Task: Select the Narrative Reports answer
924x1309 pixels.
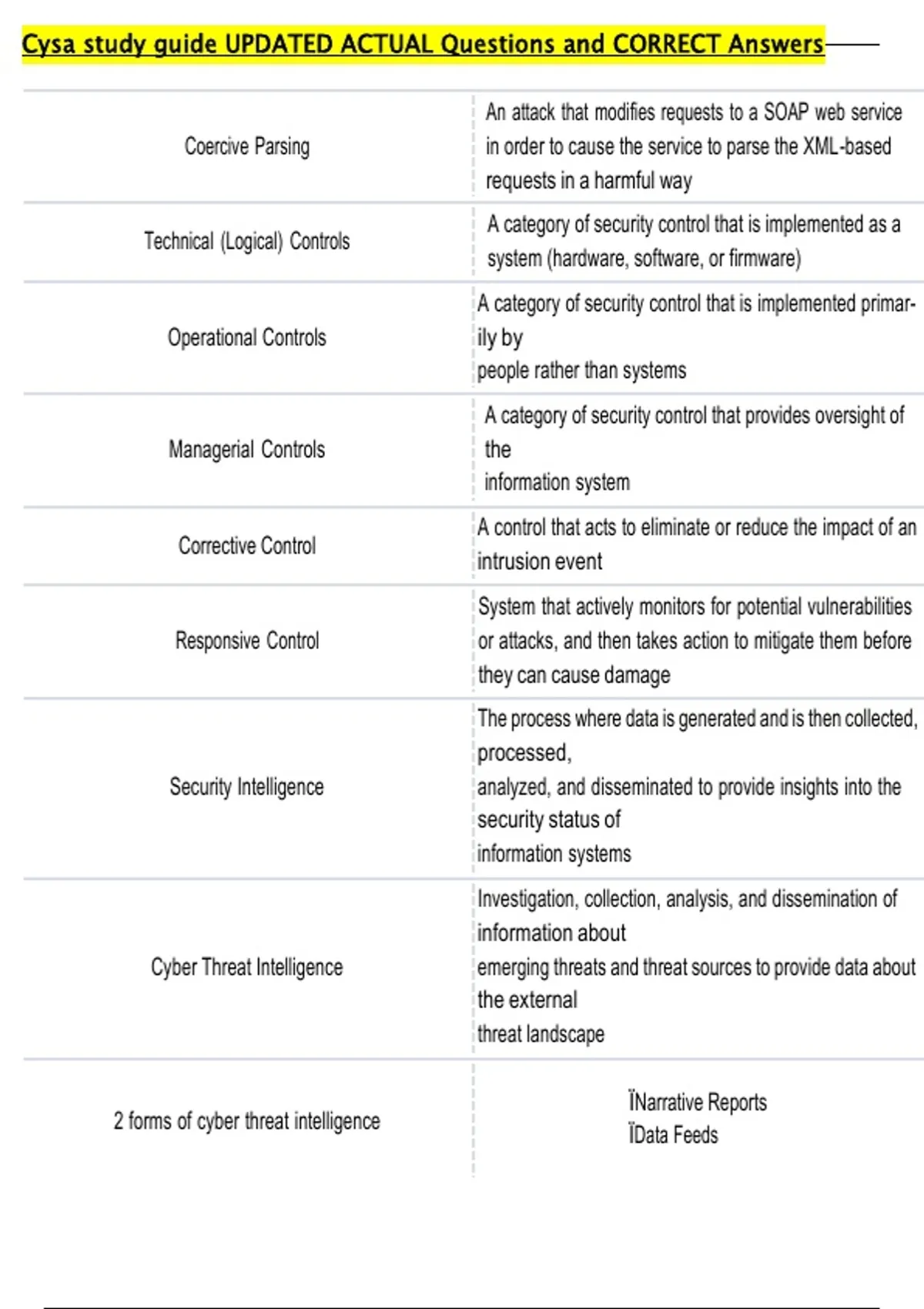Action: (698, 1103)
